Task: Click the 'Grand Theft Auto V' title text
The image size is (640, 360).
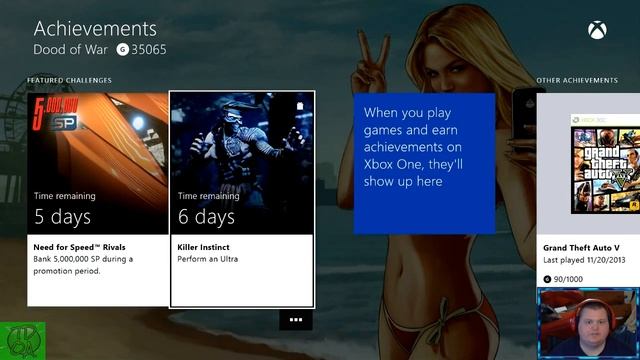Action: click(x=581, y=248)
